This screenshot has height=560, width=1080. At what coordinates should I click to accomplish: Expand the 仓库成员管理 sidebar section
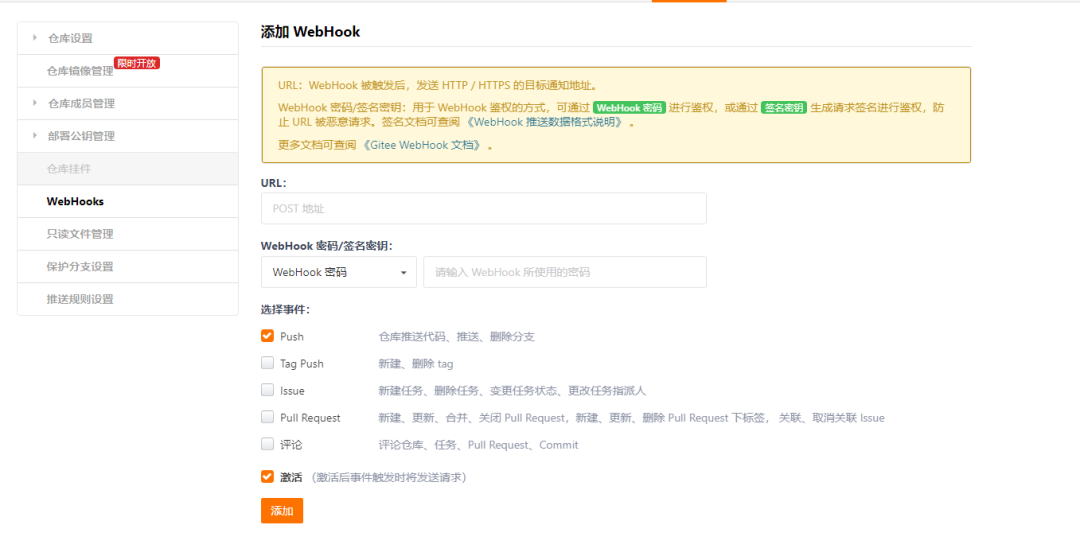[x=127, y=103]
